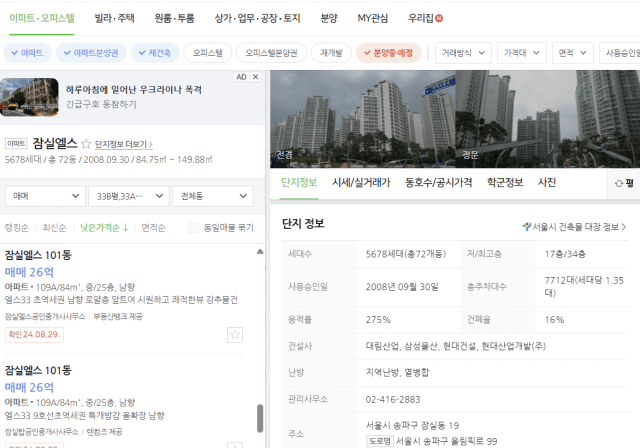Viewport: 640px width, 448px height.
Task: Toggle the 분양중·예정 filter chip
Action: (389, 53)
